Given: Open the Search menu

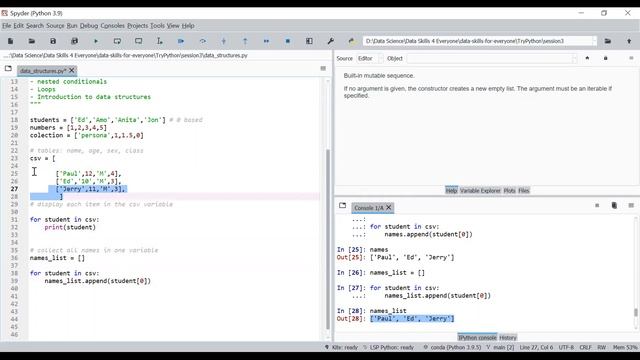Looking at the screenshot, I should coord(35,26).
